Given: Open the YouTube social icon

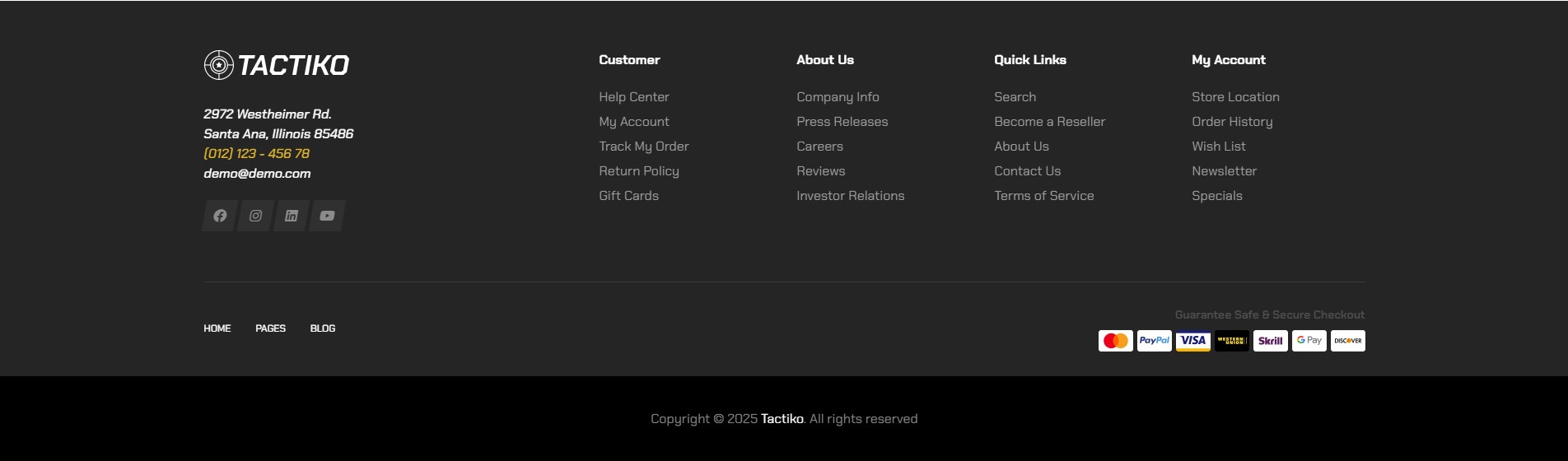Looking at the screenshot, I should pyautogui.click(x=327, y=216).
